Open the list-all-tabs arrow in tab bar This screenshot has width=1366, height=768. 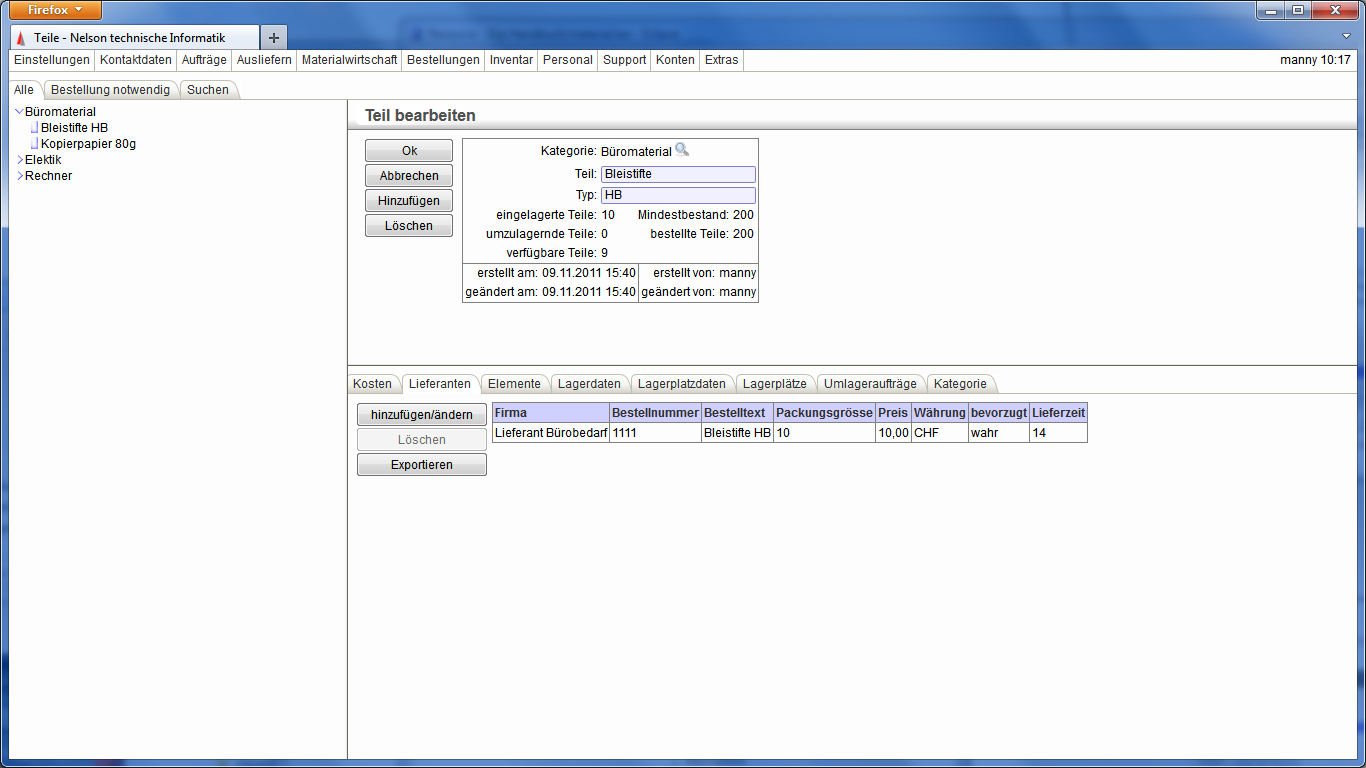click(1346, 36)
